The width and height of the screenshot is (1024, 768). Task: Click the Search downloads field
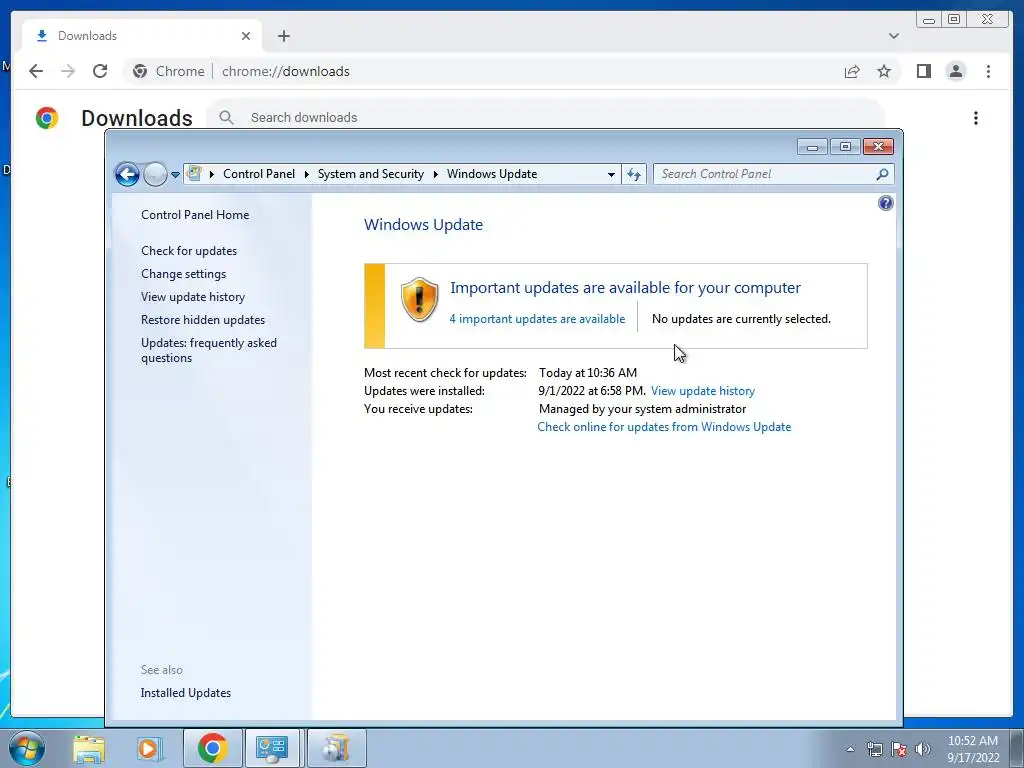pos(545,117)
